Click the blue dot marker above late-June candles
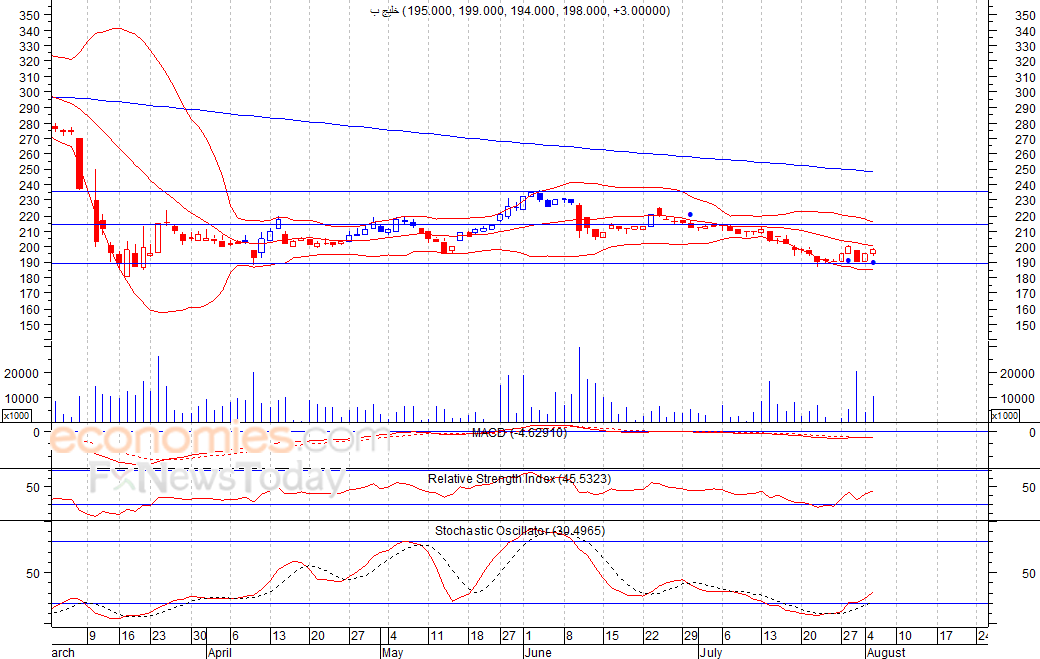 tap(690, 215)
